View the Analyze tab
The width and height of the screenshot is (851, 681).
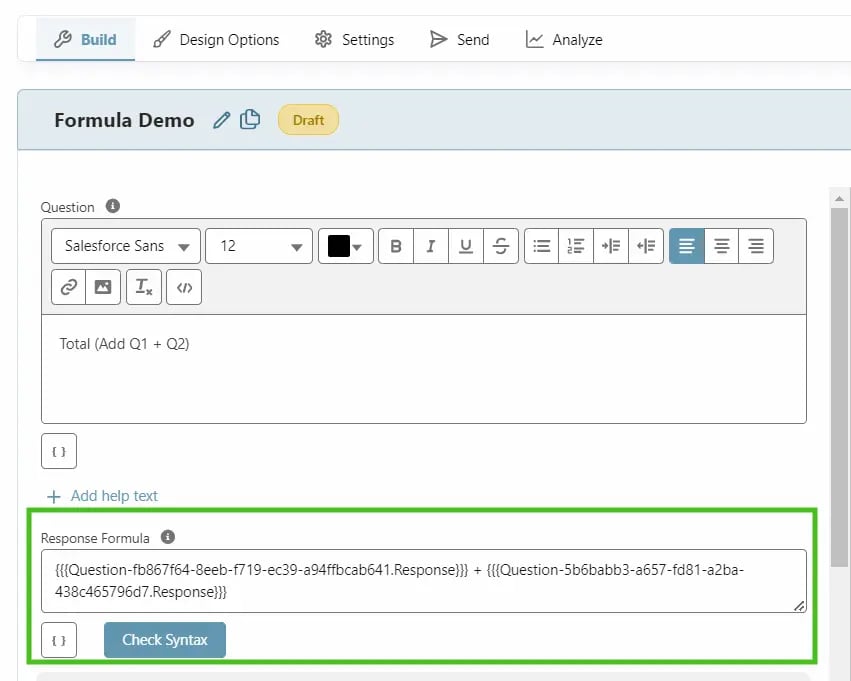[564, 40]
